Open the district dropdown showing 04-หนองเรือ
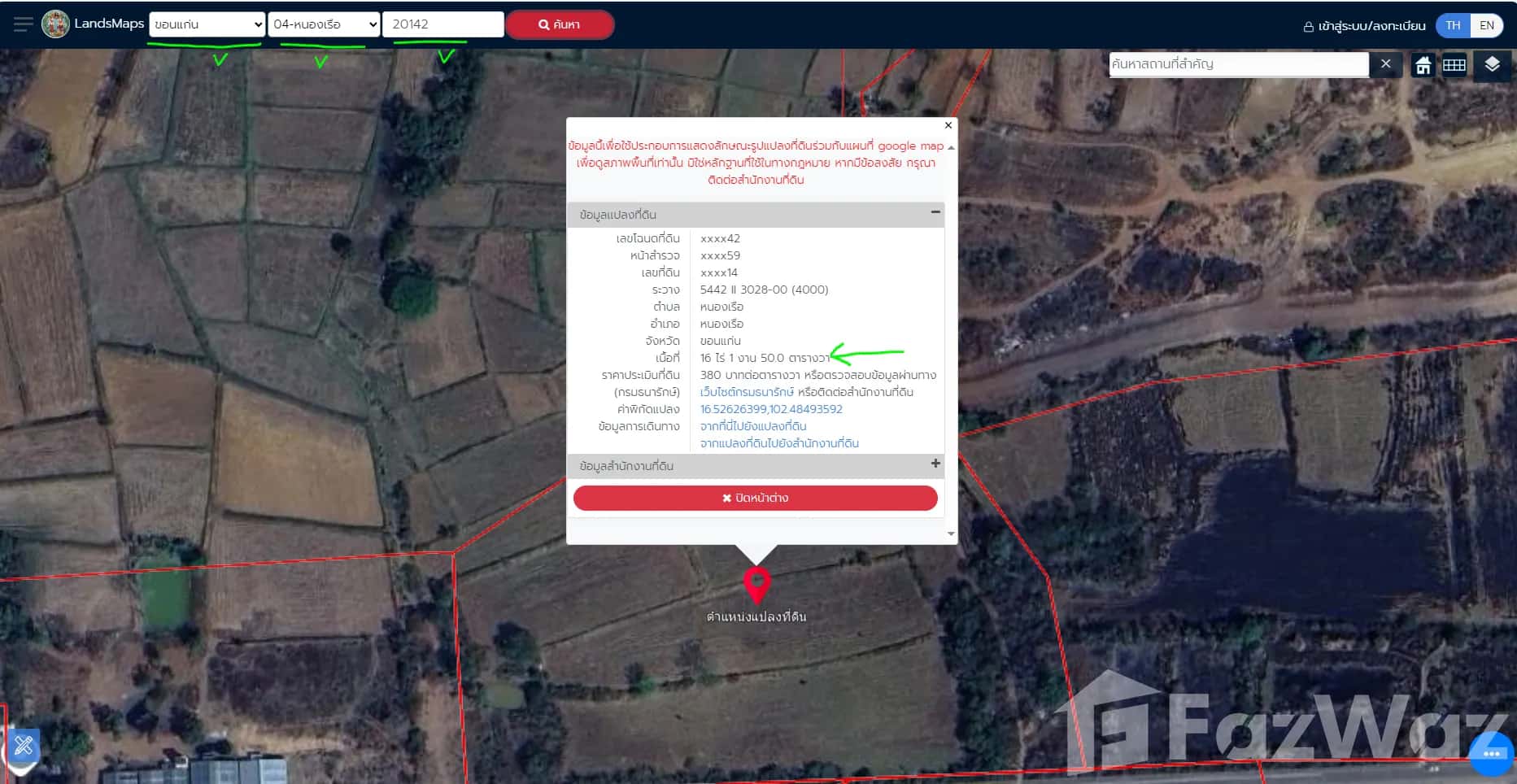Viewport: 1517px width, 784px height. [325, 24]
